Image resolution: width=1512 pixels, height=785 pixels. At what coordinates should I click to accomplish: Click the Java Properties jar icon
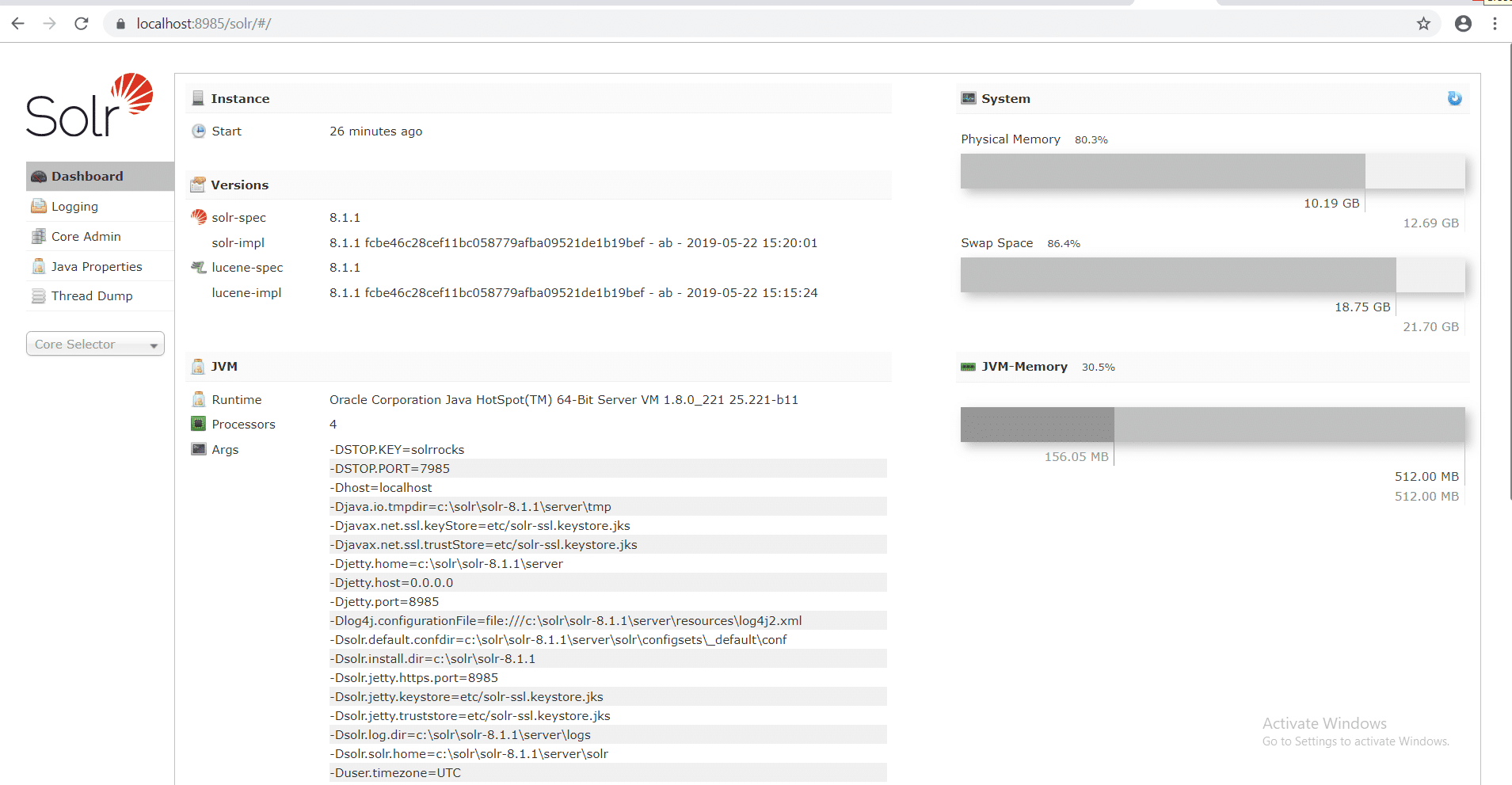pos(39,266)
